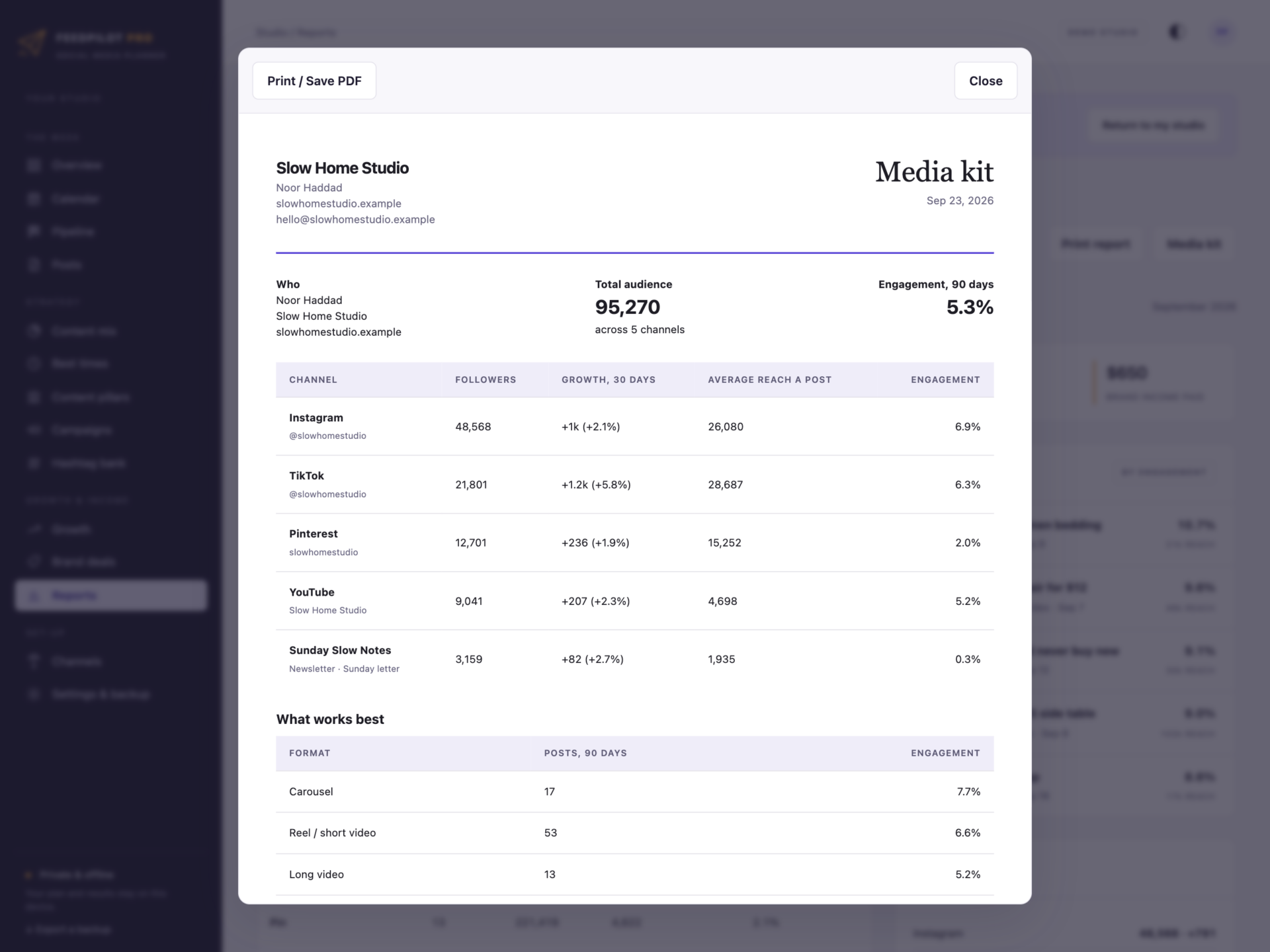The image size is (1270, 952).
Task: Click the Print / Save PDF button
Action: click(314, 81)
